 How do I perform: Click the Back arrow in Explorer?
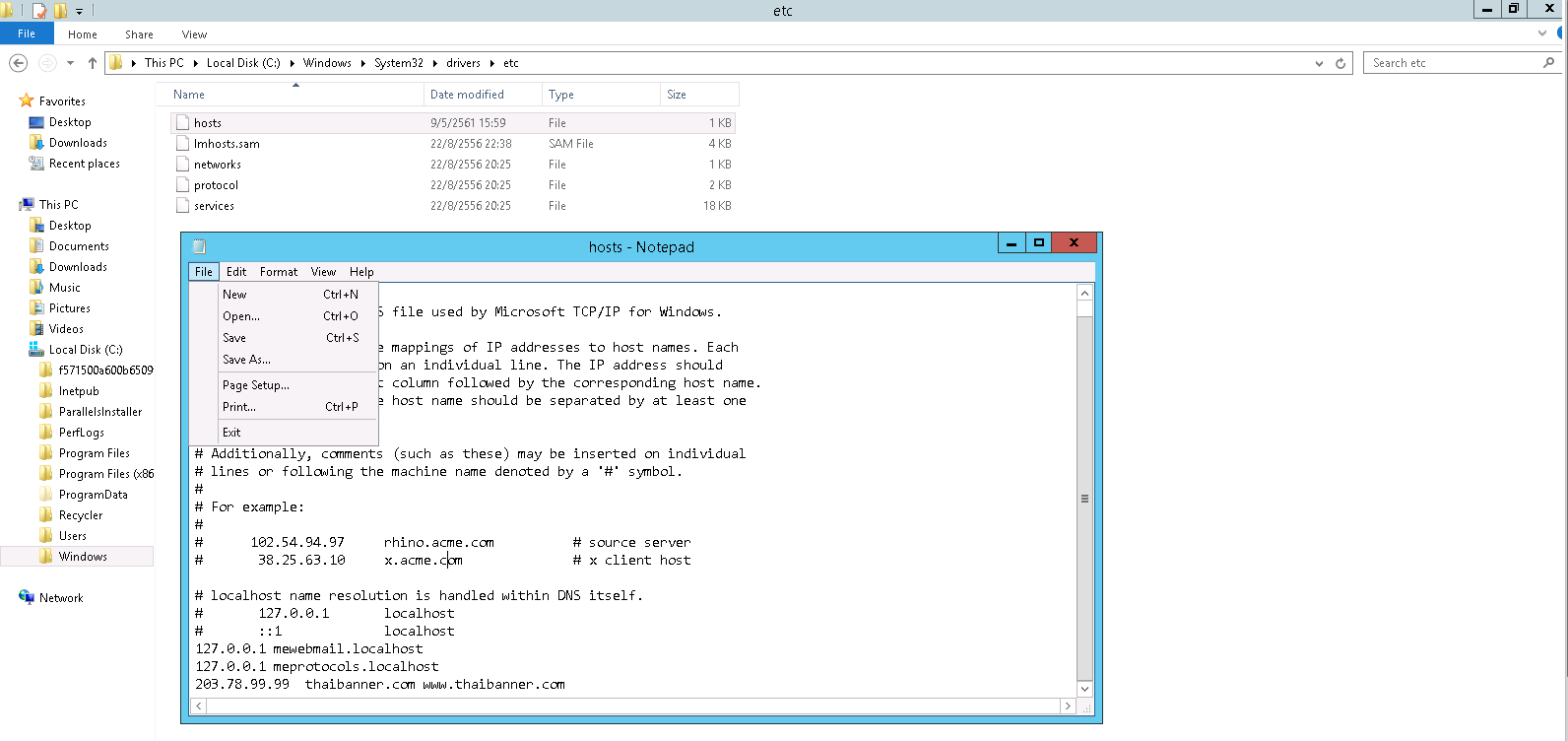coord(18,63)
